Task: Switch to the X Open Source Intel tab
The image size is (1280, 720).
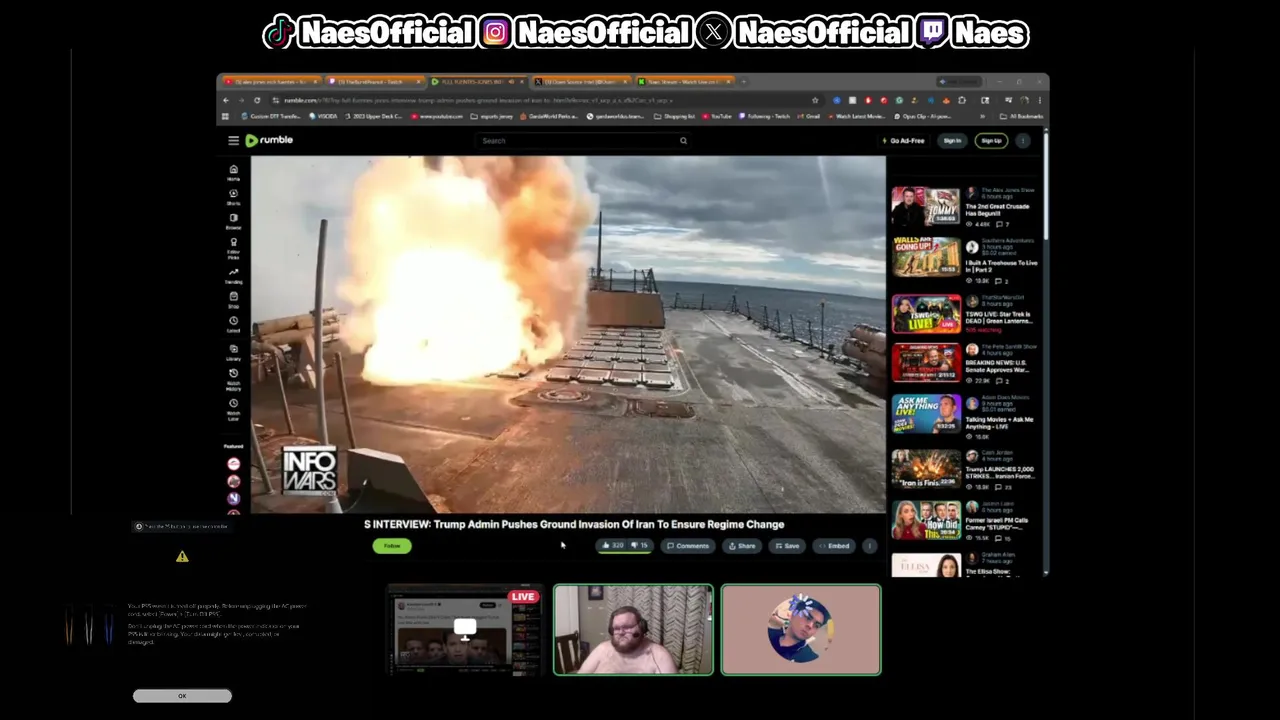Action: (581, 82)
